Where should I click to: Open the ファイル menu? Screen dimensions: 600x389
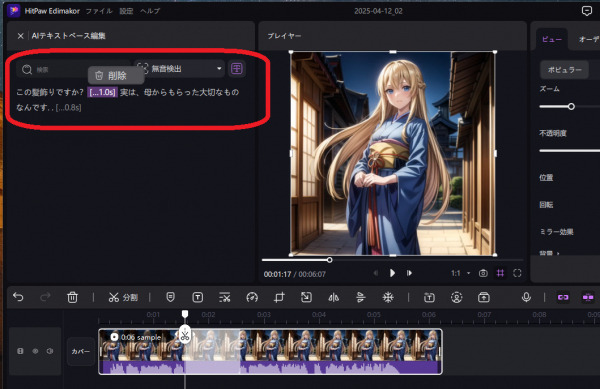point(99,11)
